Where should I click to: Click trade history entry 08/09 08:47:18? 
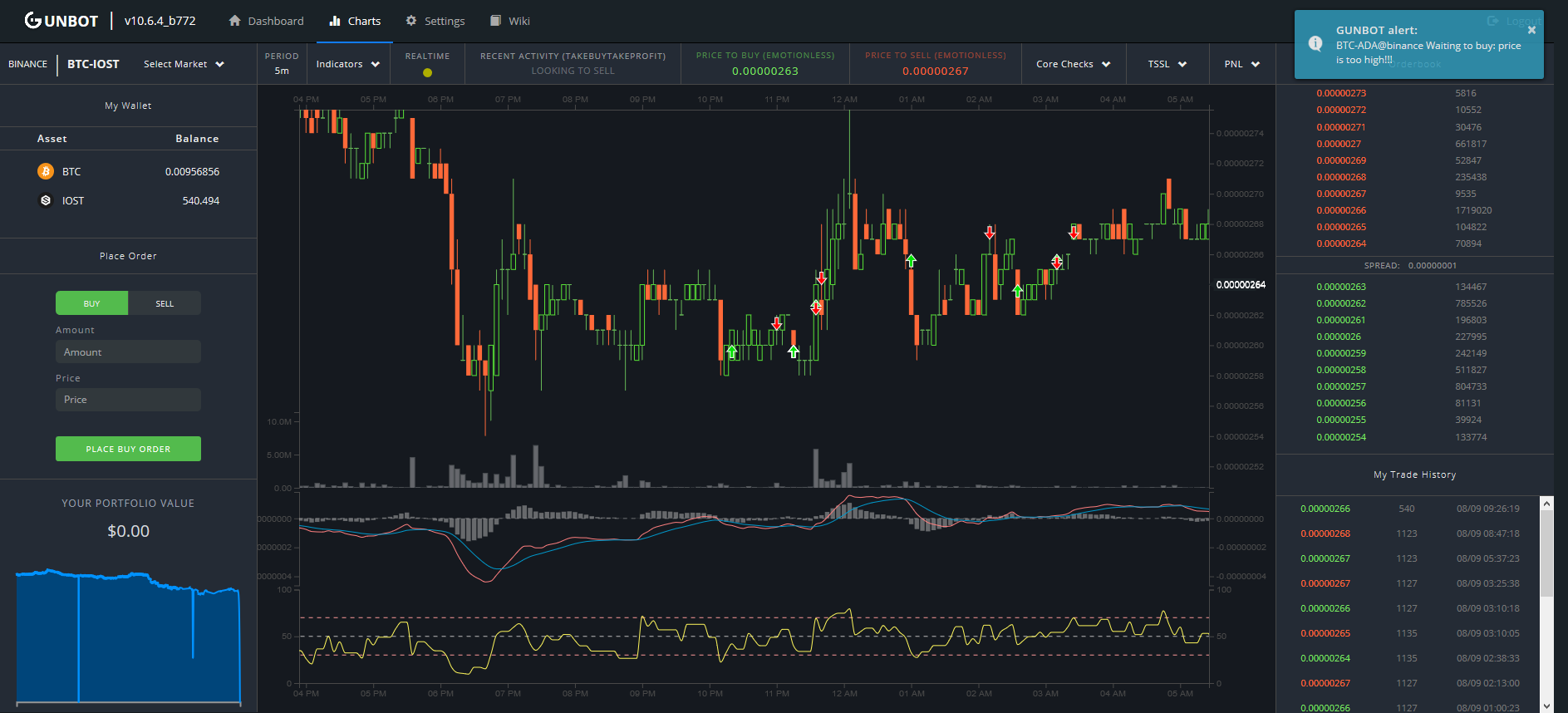[1408, 534]
